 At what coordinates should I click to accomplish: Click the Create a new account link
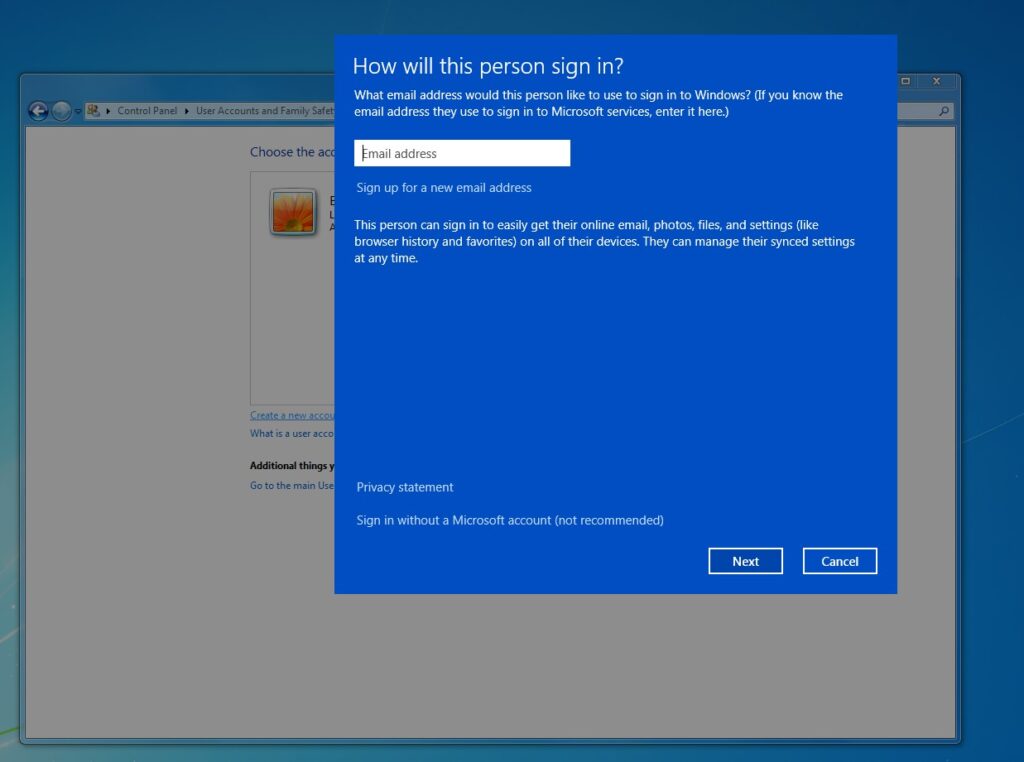[292, 415]
